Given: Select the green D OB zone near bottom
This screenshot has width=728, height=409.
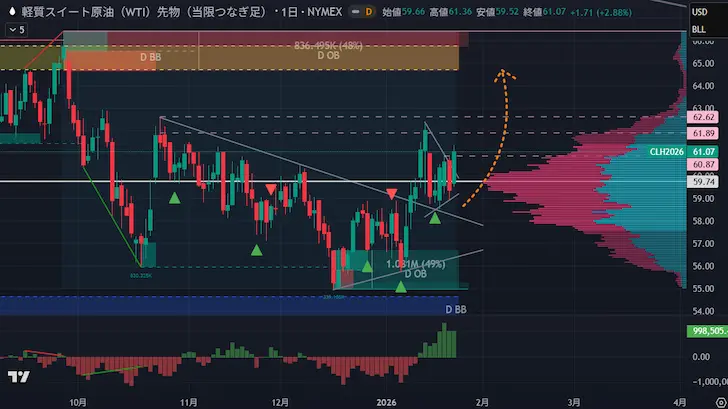Looking at the screenshot, I should point(414,270).
